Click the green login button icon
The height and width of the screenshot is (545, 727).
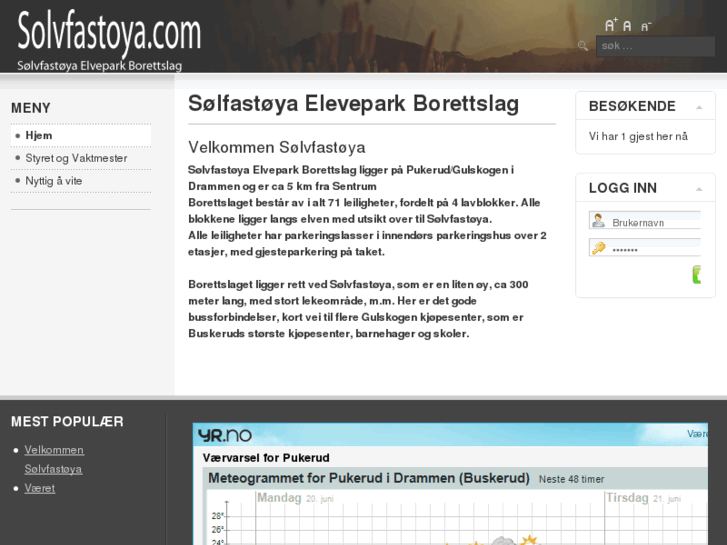tap(696, 275)
